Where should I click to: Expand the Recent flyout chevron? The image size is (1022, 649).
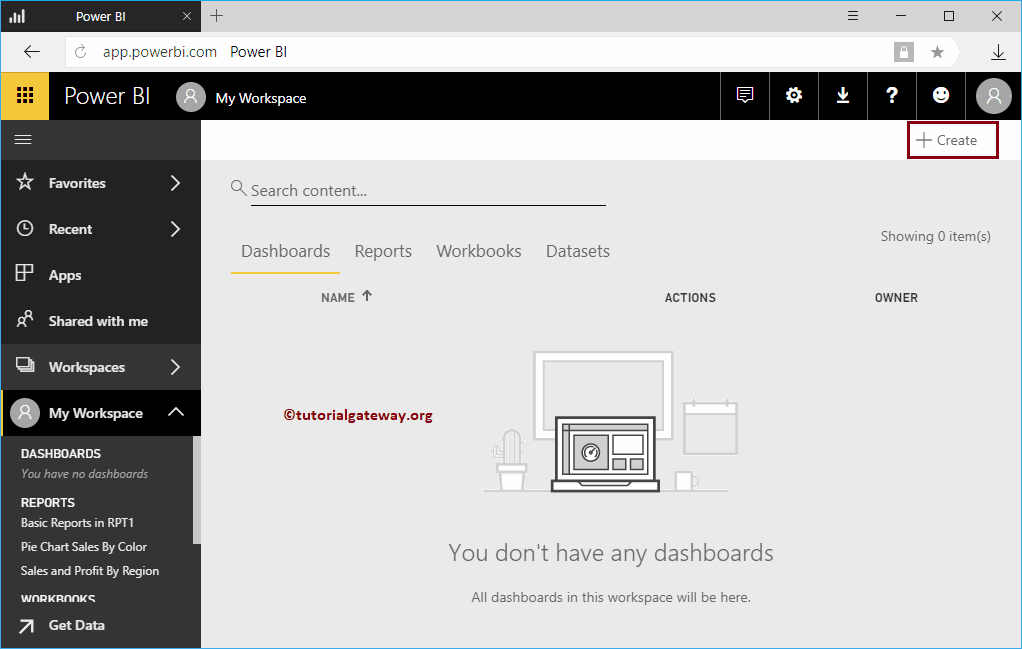tap(175, 229)
